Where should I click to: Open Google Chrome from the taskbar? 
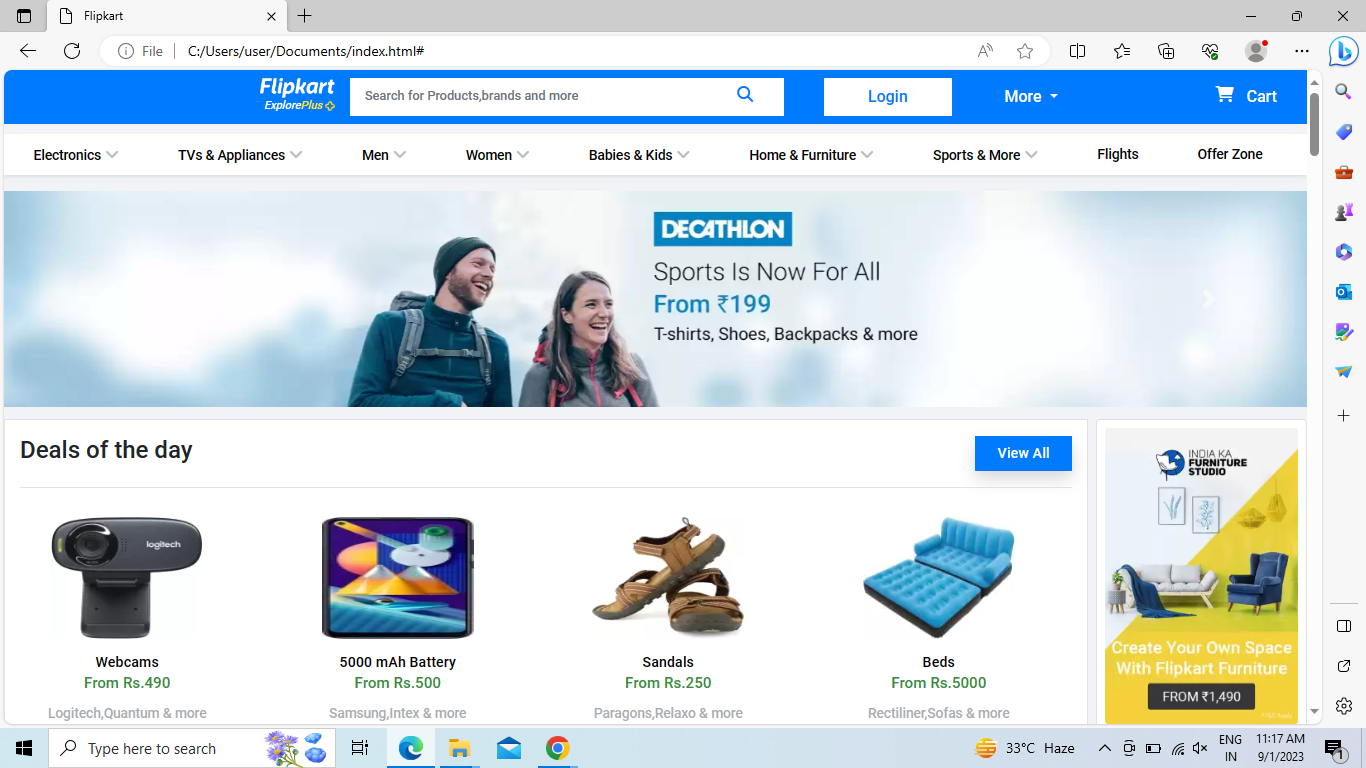click(557, 748)
